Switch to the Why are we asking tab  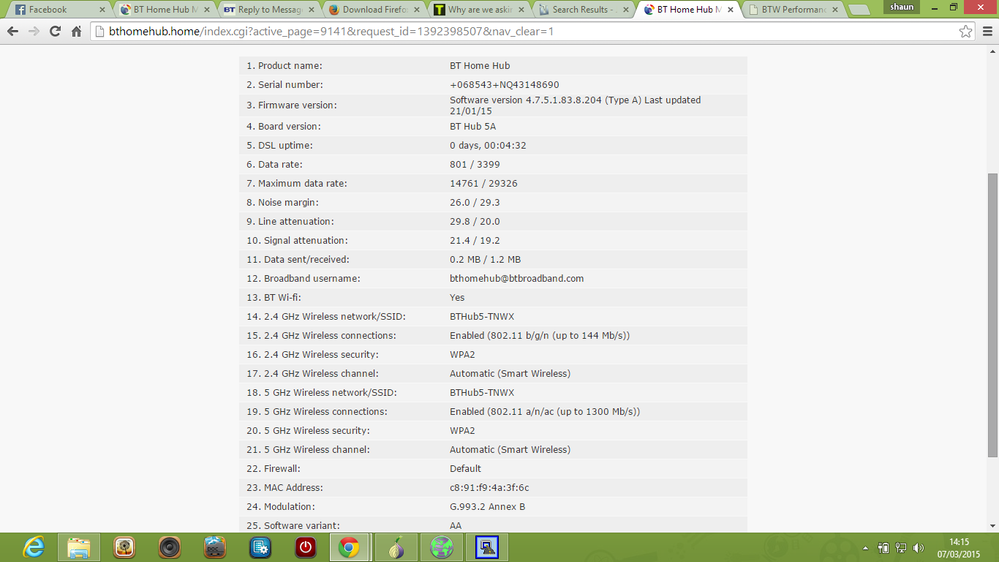coord(479,10)
